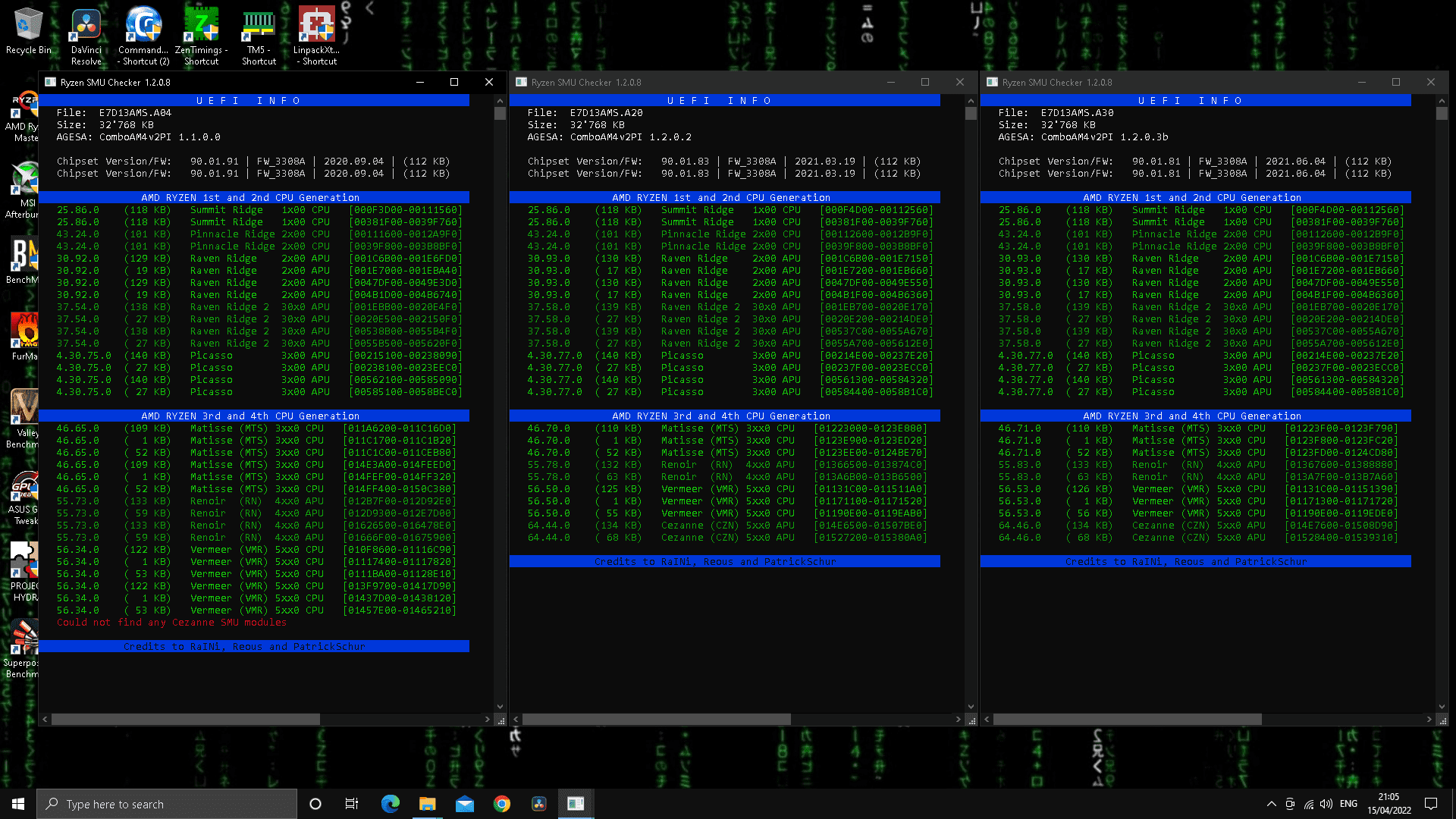1456x819 pixels.
Task: Click 'AGESA: ComboAM4v2PI 1.1.0.0' text
Action: coord(139,137)
